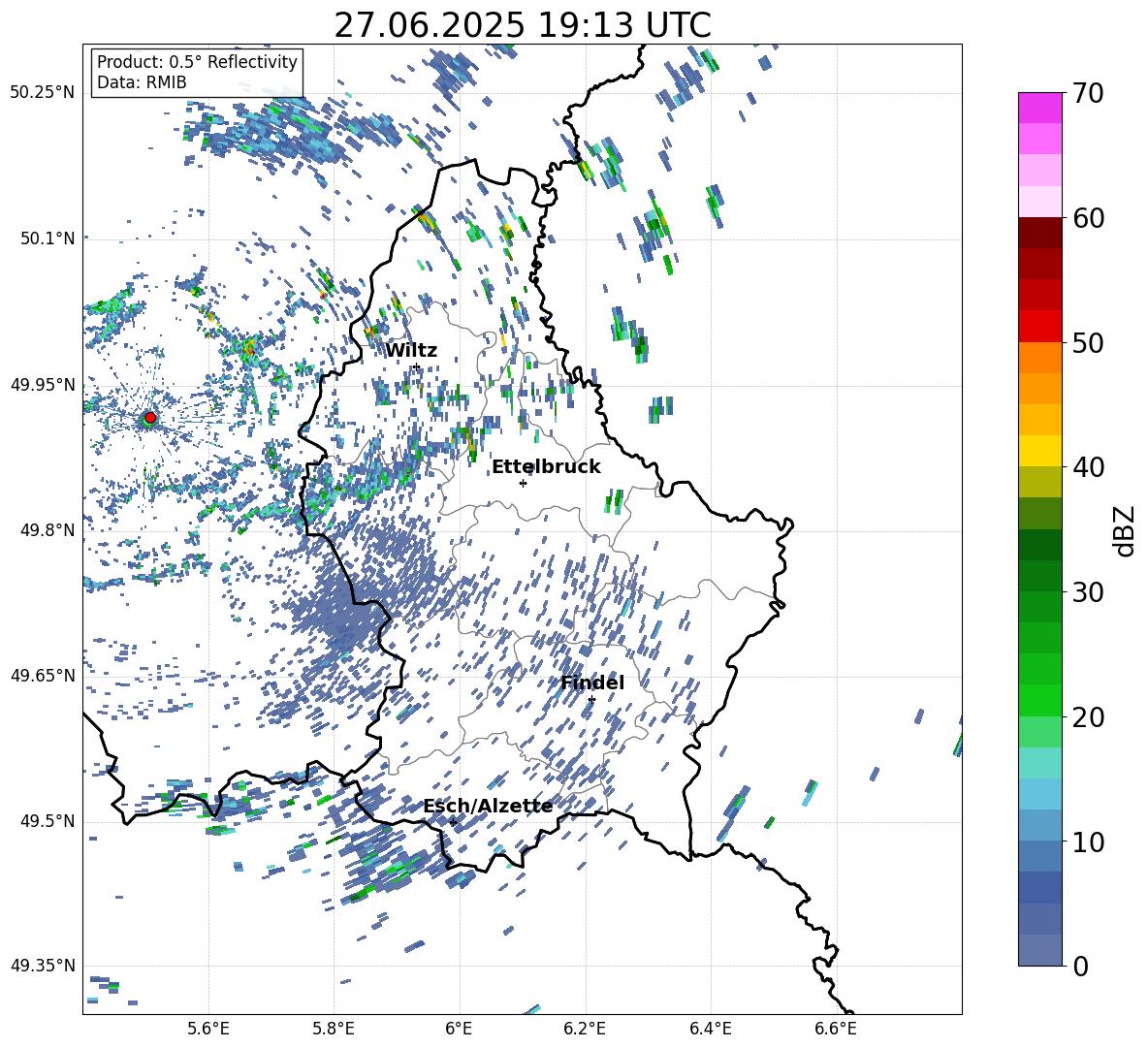Click the 6°E longitude label
1148x1048 pixels.
pyautogui.click(x=459, y=1029)
